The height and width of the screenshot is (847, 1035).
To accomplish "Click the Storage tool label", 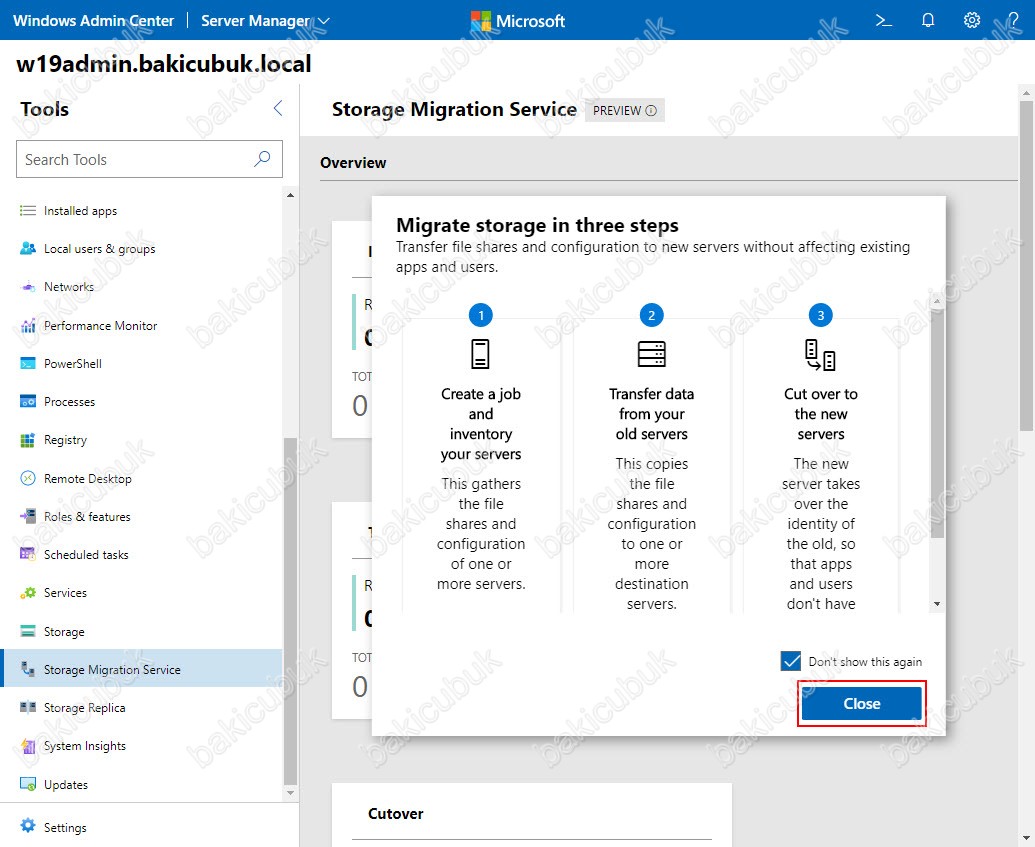I will (64, 631).
